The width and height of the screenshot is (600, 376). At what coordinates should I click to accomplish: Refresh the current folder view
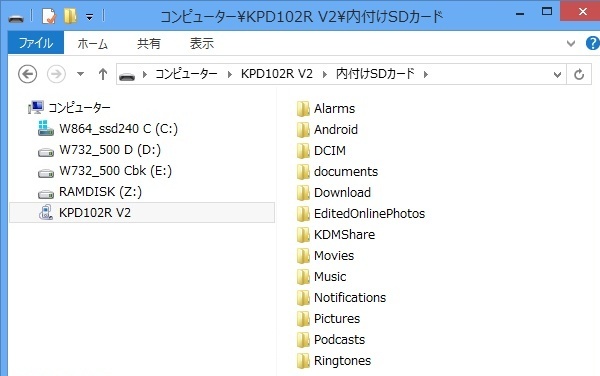pos(579,74)
